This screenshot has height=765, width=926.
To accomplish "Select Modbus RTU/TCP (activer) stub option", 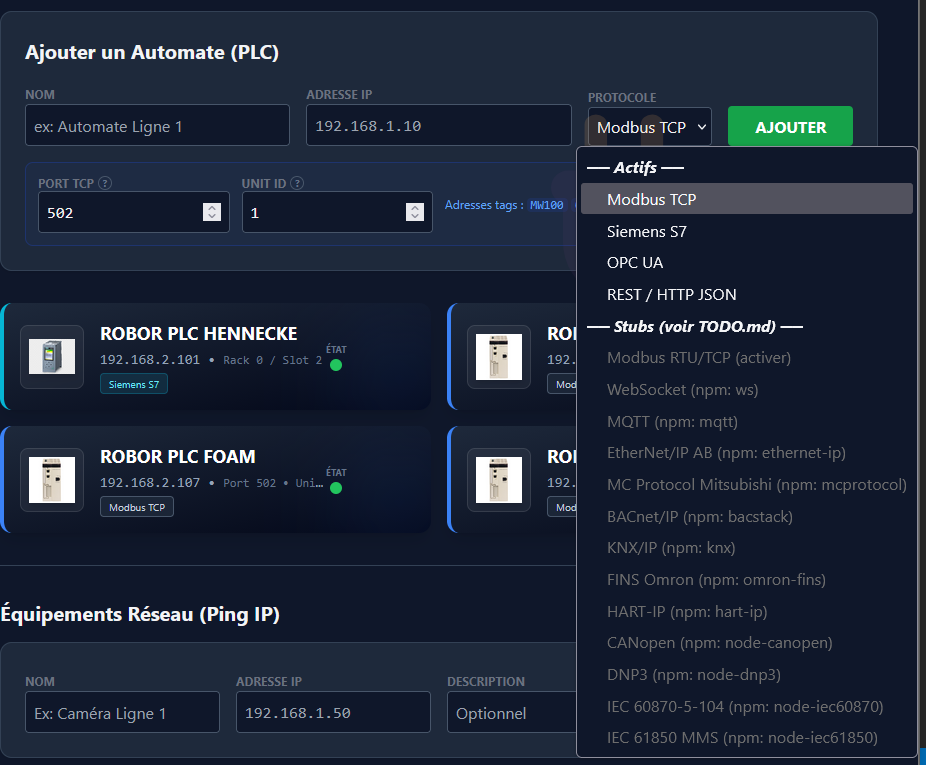I will click(746, 358).
